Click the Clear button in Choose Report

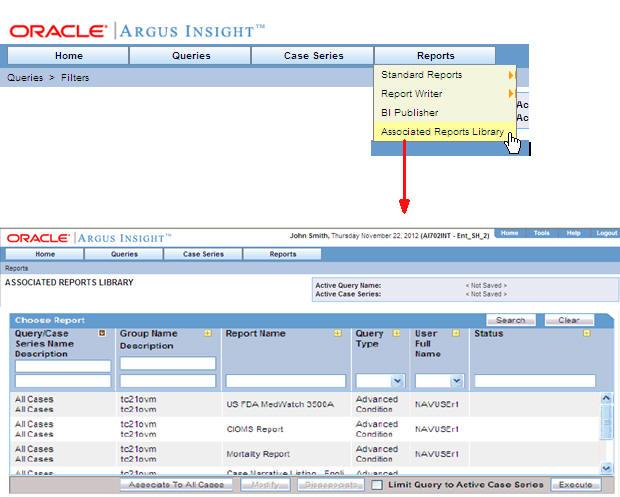click(x=569, y=320)
